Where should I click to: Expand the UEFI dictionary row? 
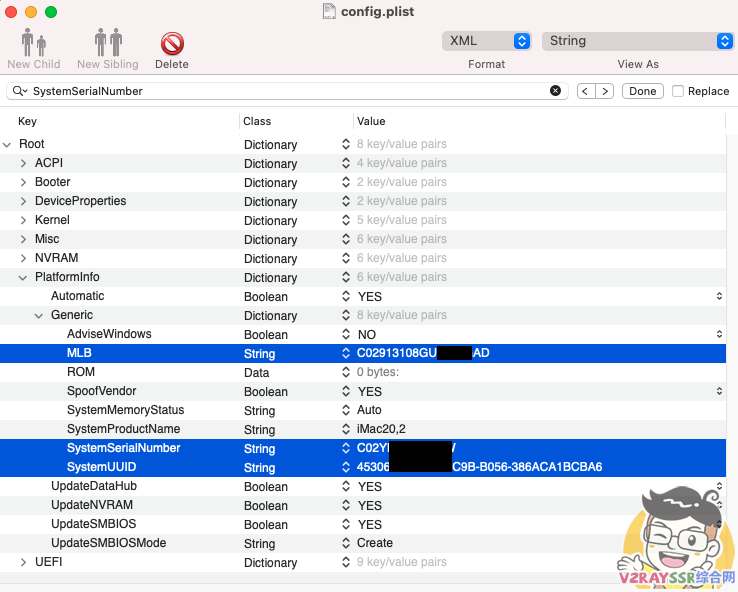pyautogui.click(x=24, y=562)
